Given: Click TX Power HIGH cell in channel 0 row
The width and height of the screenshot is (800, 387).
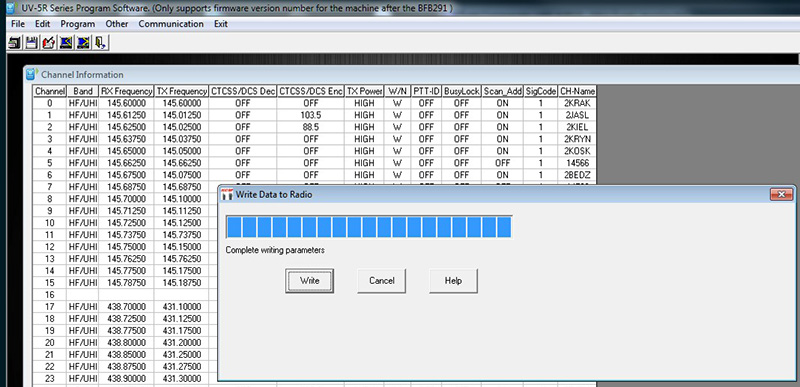Looking at the screenshot, I should tap(364, 103).
